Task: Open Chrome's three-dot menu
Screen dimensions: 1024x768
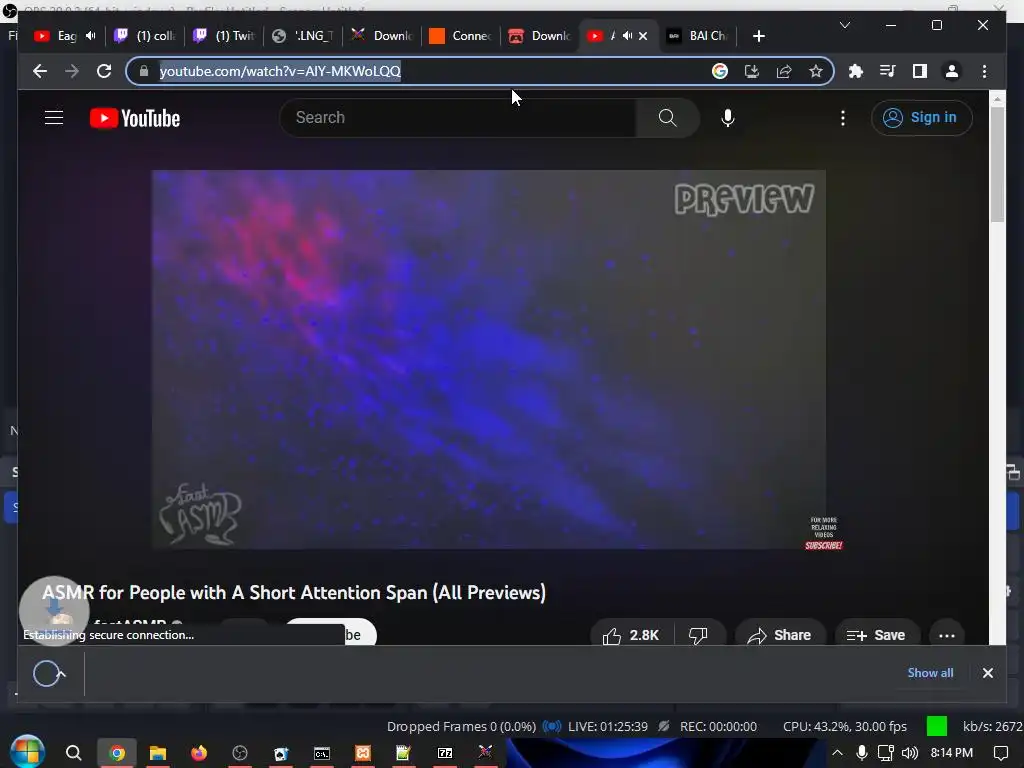Action: tap(984, 71)
